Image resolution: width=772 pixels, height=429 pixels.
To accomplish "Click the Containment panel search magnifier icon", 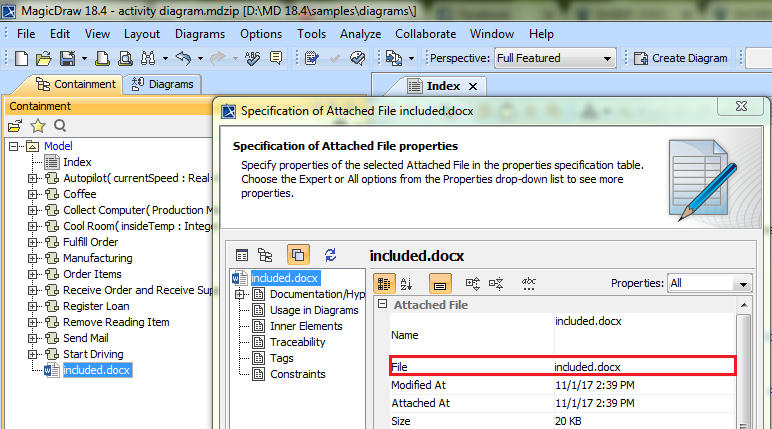I will tap(60, 126).
